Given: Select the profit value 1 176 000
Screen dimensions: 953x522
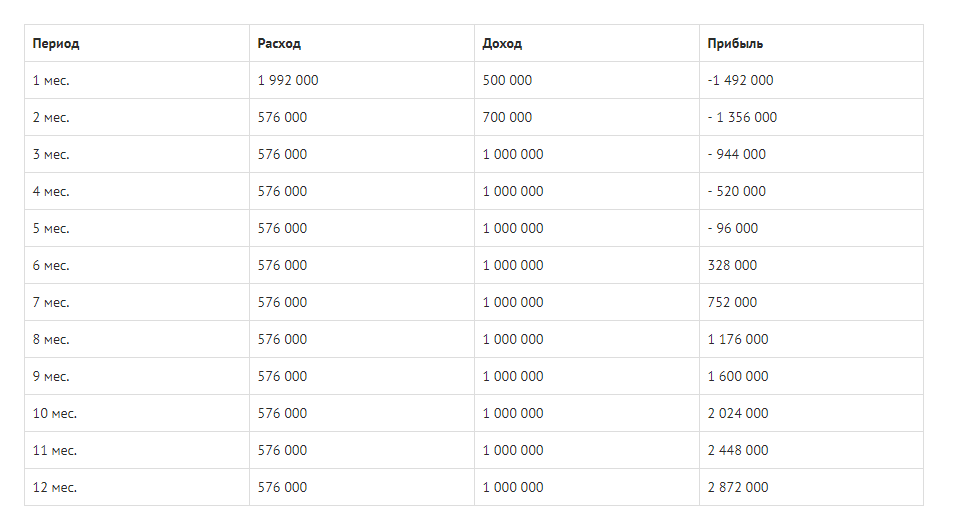Looking at the screenshot, I should pyautogui.click(x=738, y=340).
